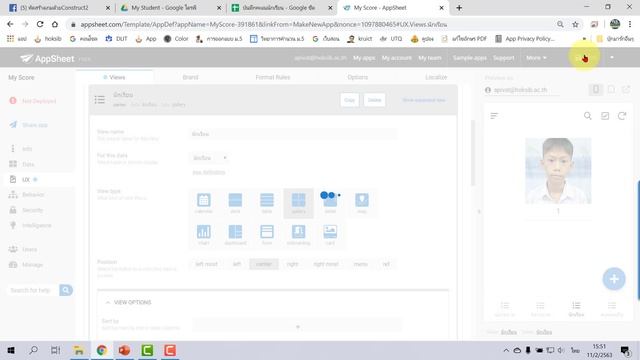The height and width of the screenshot is (360, 640).
Task: Open the UX section in sidebar
Action: click(25, 180)
